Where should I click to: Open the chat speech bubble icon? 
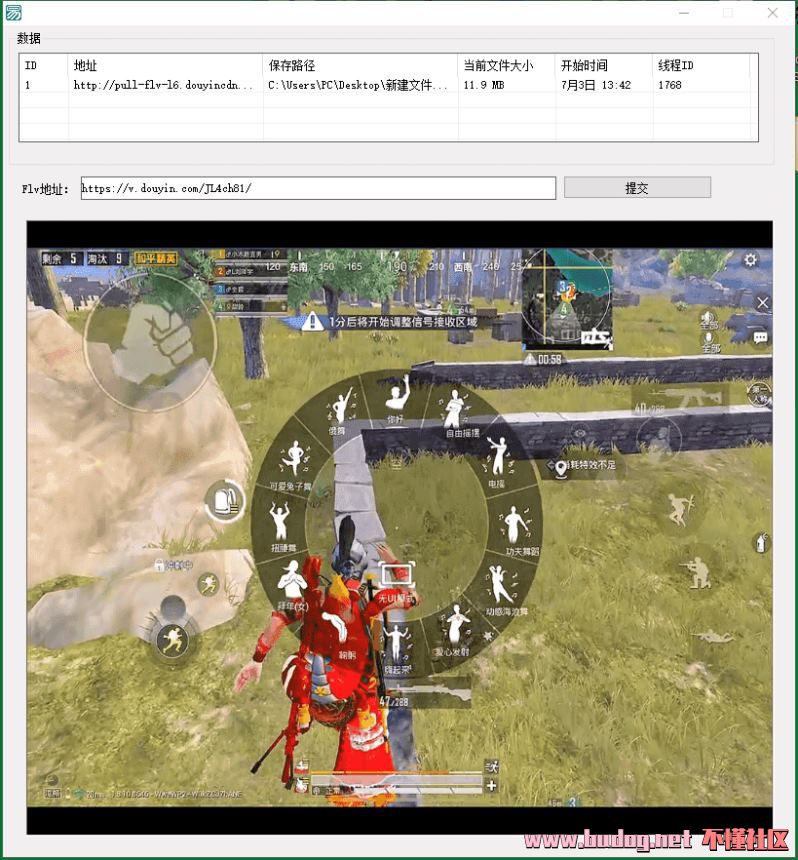tap(760, 337)
